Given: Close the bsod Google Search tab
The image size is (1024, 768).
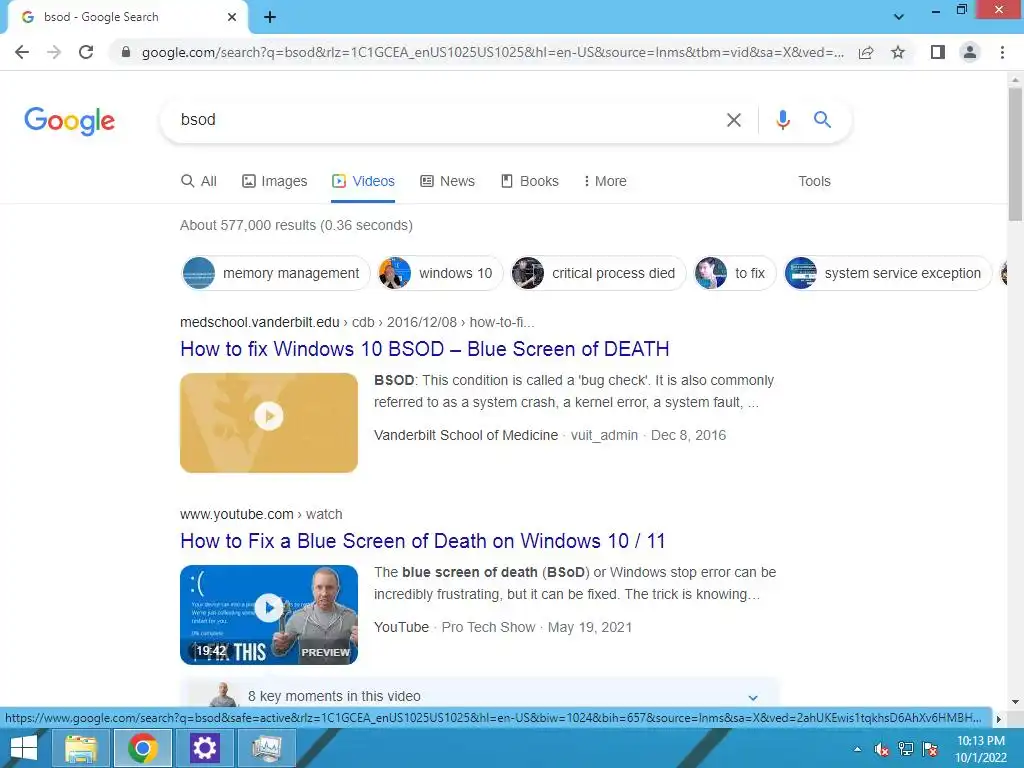Looking at the screenshot, I should point(232,17).
